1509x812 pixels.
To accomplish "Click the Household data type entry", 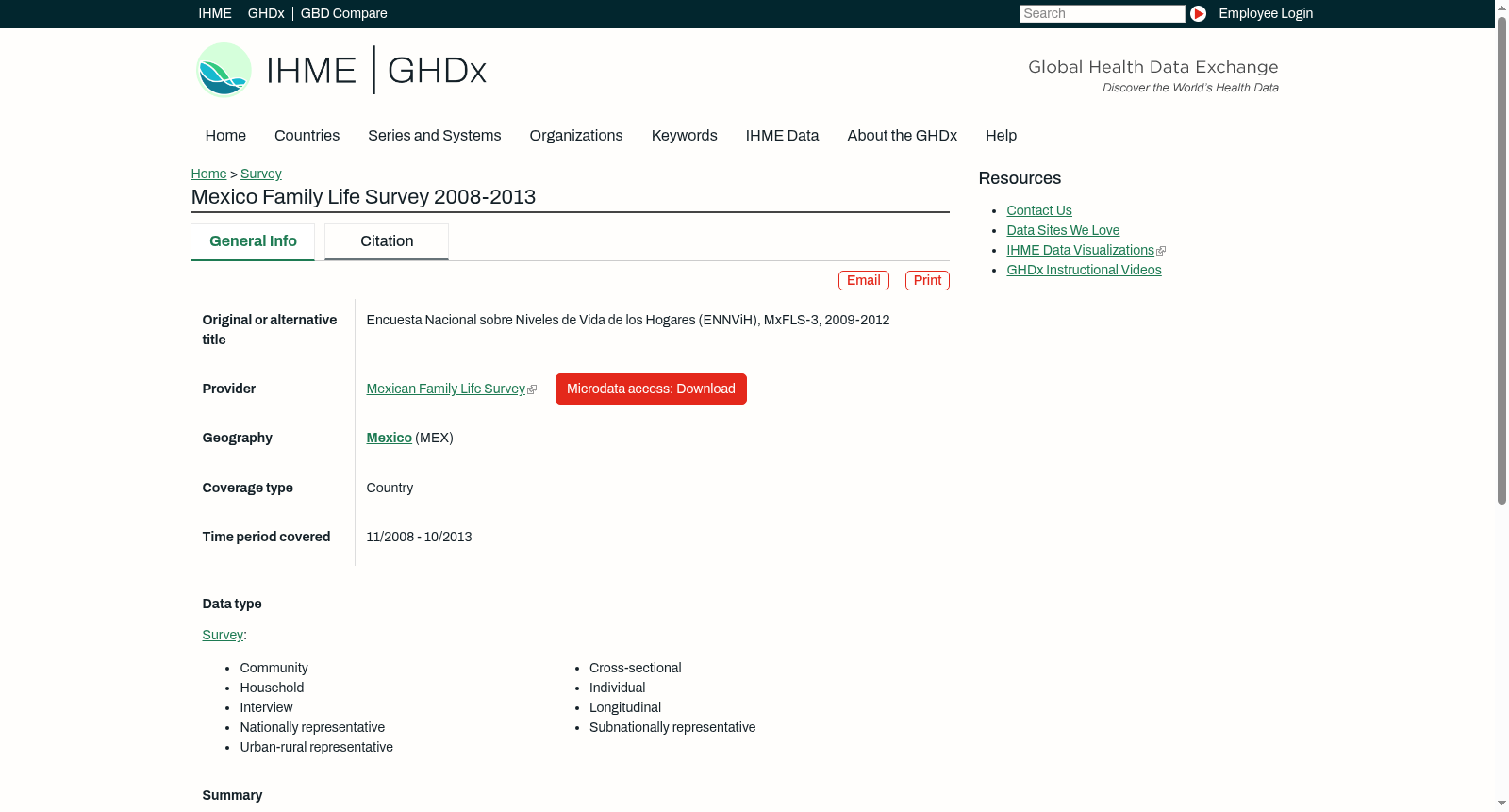I will point(272,688).
